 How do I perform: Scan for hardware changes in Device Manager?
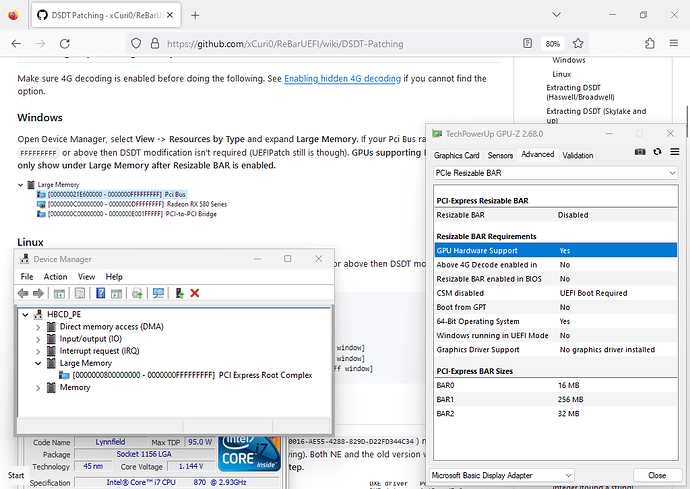158,293
